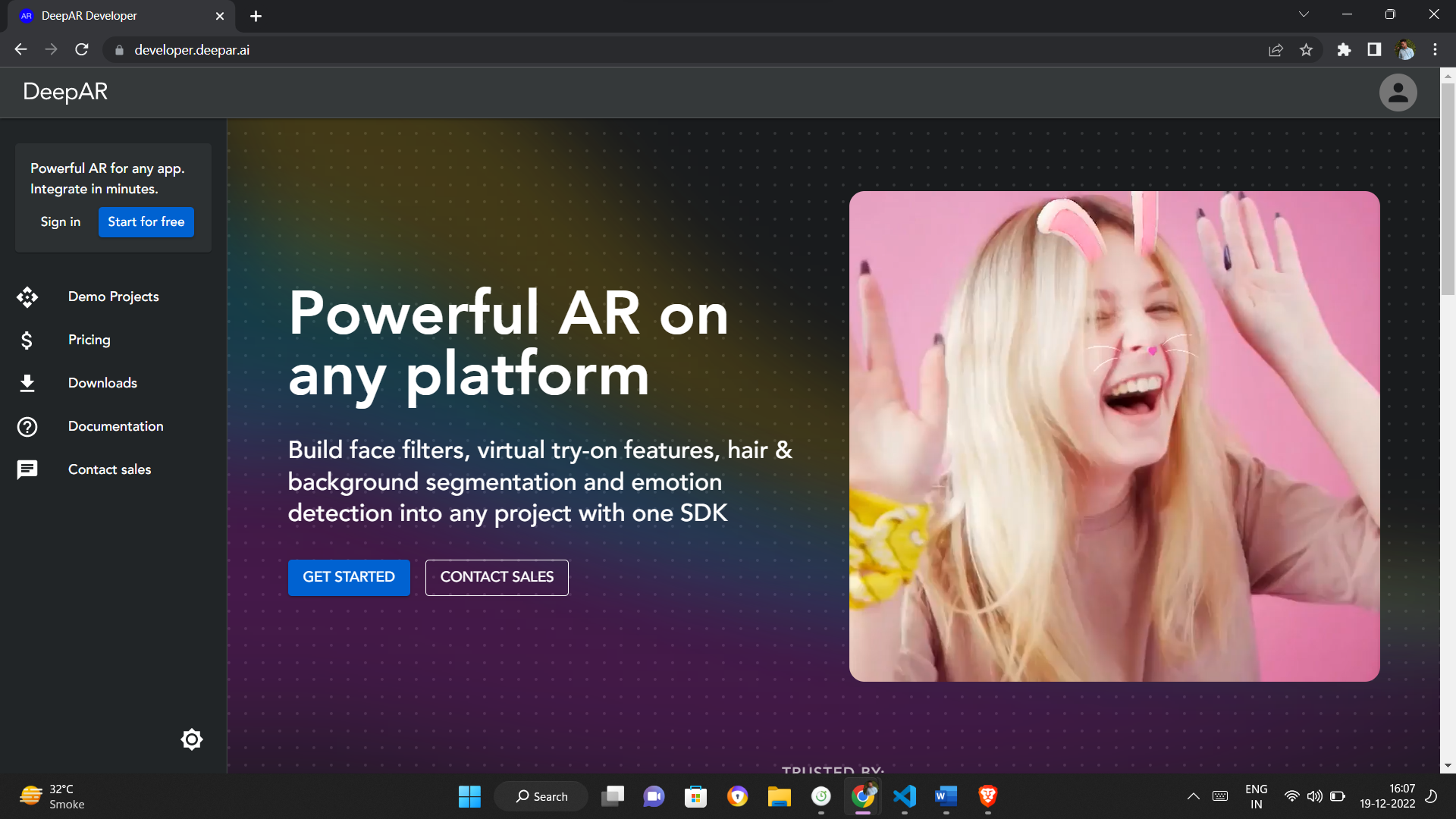This screenshot has width=1456, height=819.
Task: Click the Contact sales chat icon
Action: pos(27,470)
